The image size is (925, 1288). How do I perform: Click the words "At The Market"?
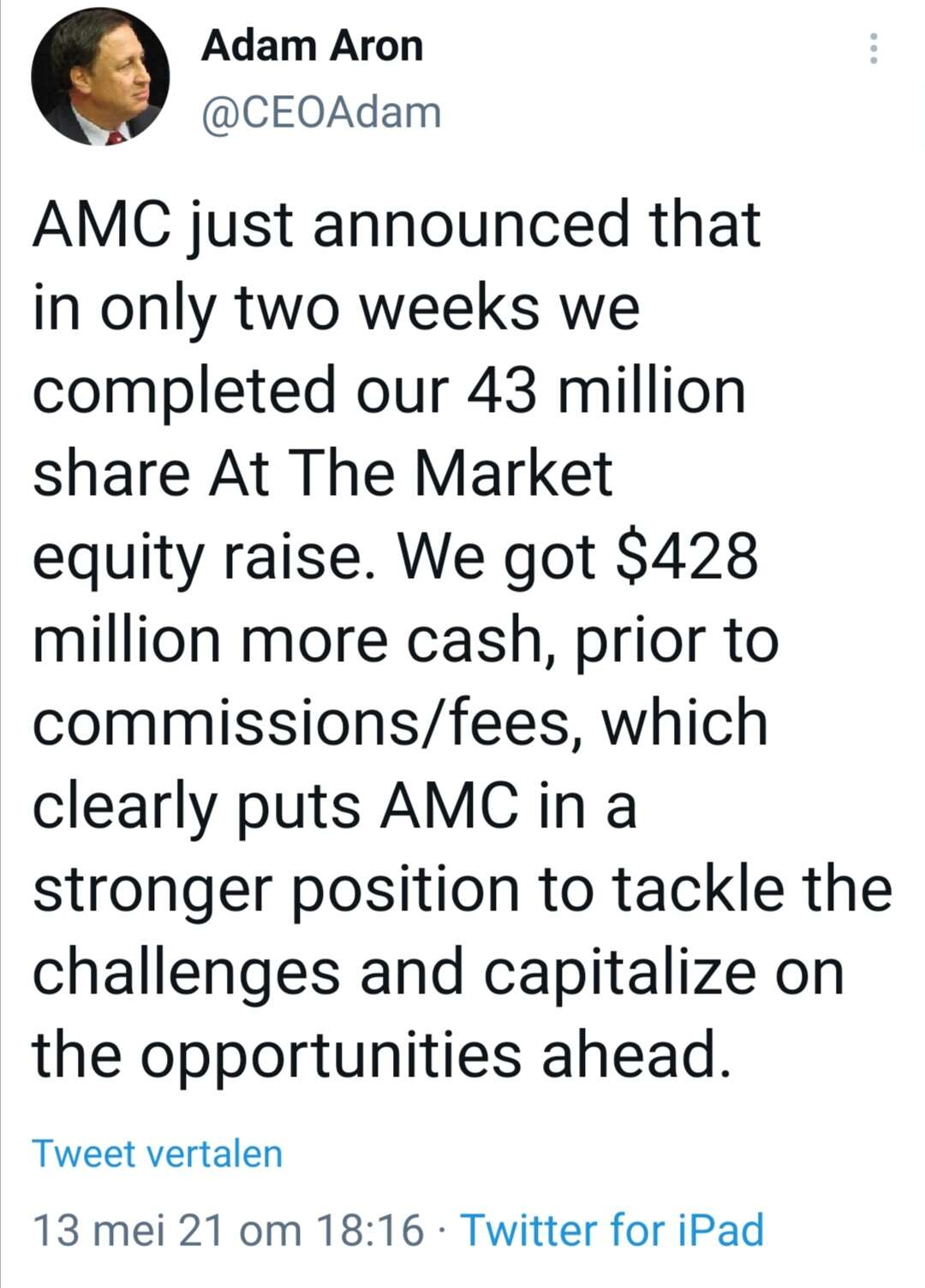coord(411,474)
